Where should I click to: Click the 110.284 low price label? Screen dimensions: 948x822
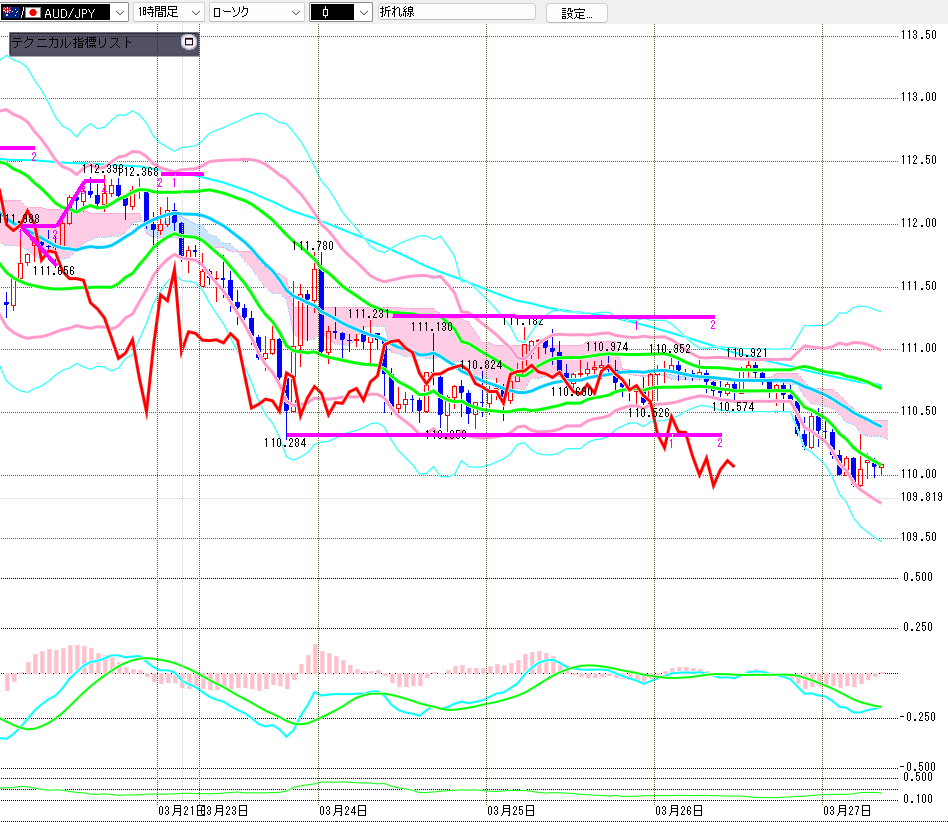tap(284, 442)
